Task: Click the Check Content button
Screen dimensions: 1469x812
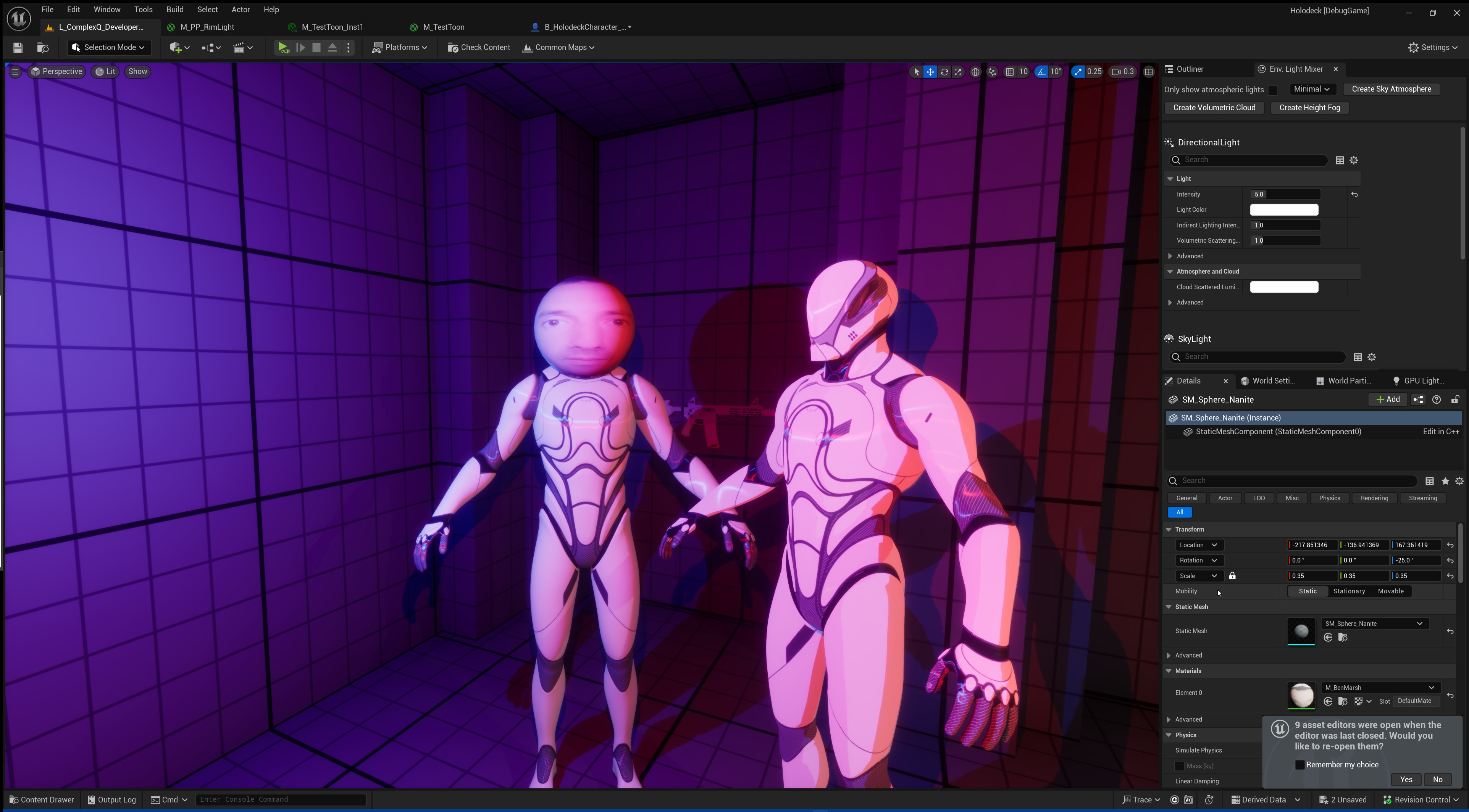Action: 479,48
